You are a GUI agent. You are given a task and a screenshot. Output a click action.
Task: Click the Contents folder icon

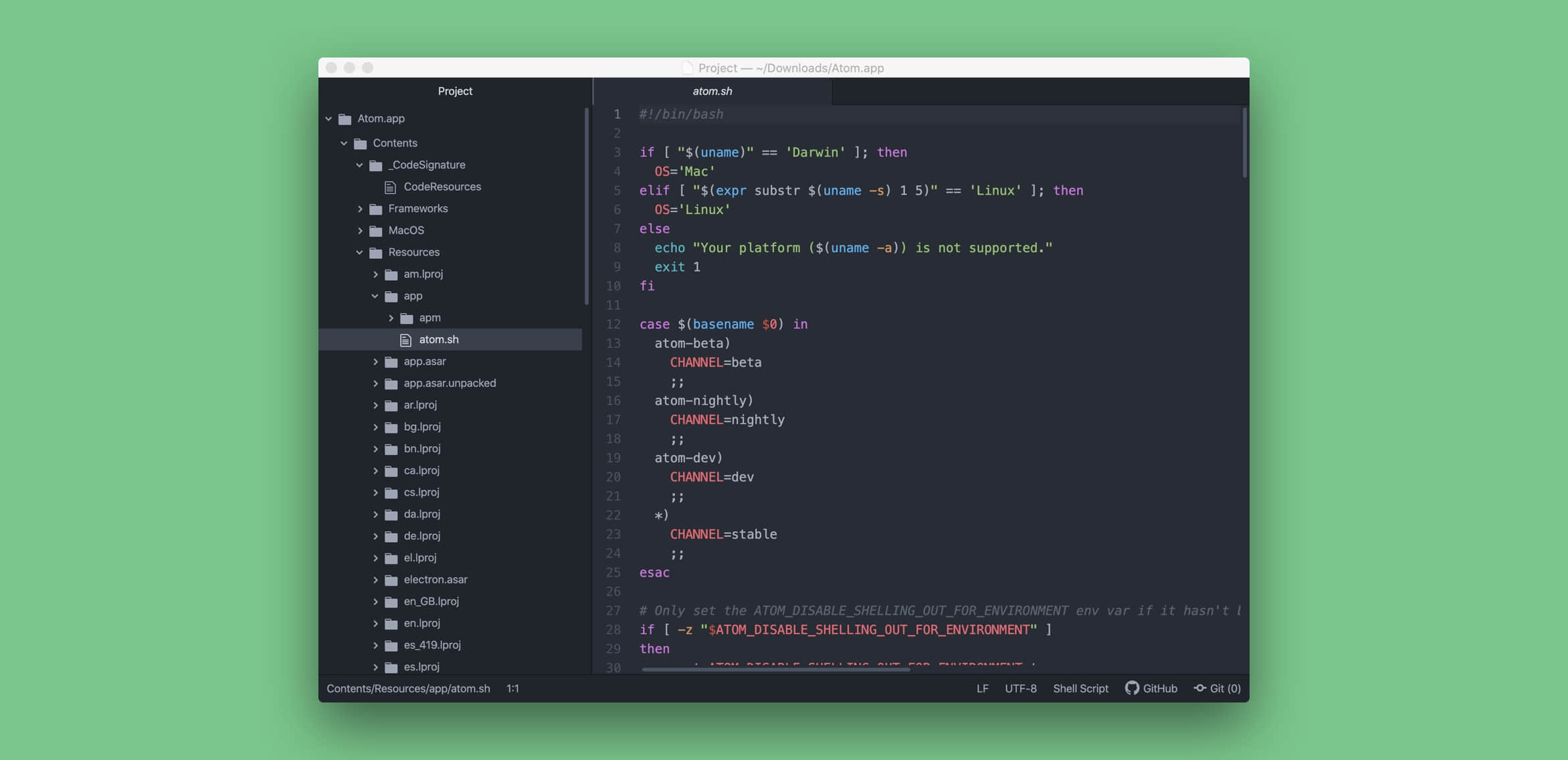point(361,143)
